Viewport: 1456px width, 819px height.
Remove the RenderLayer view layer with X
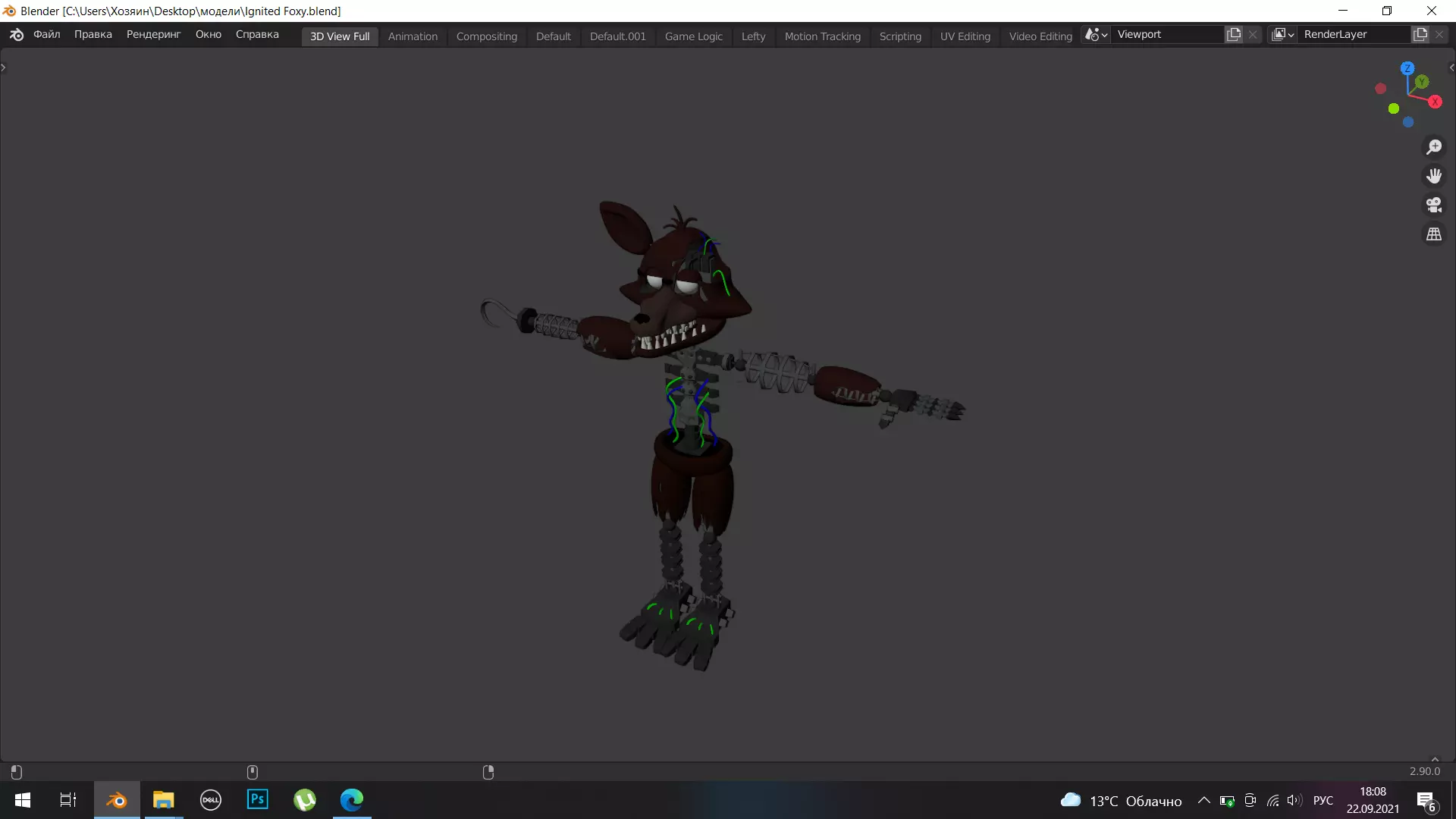1439,35
